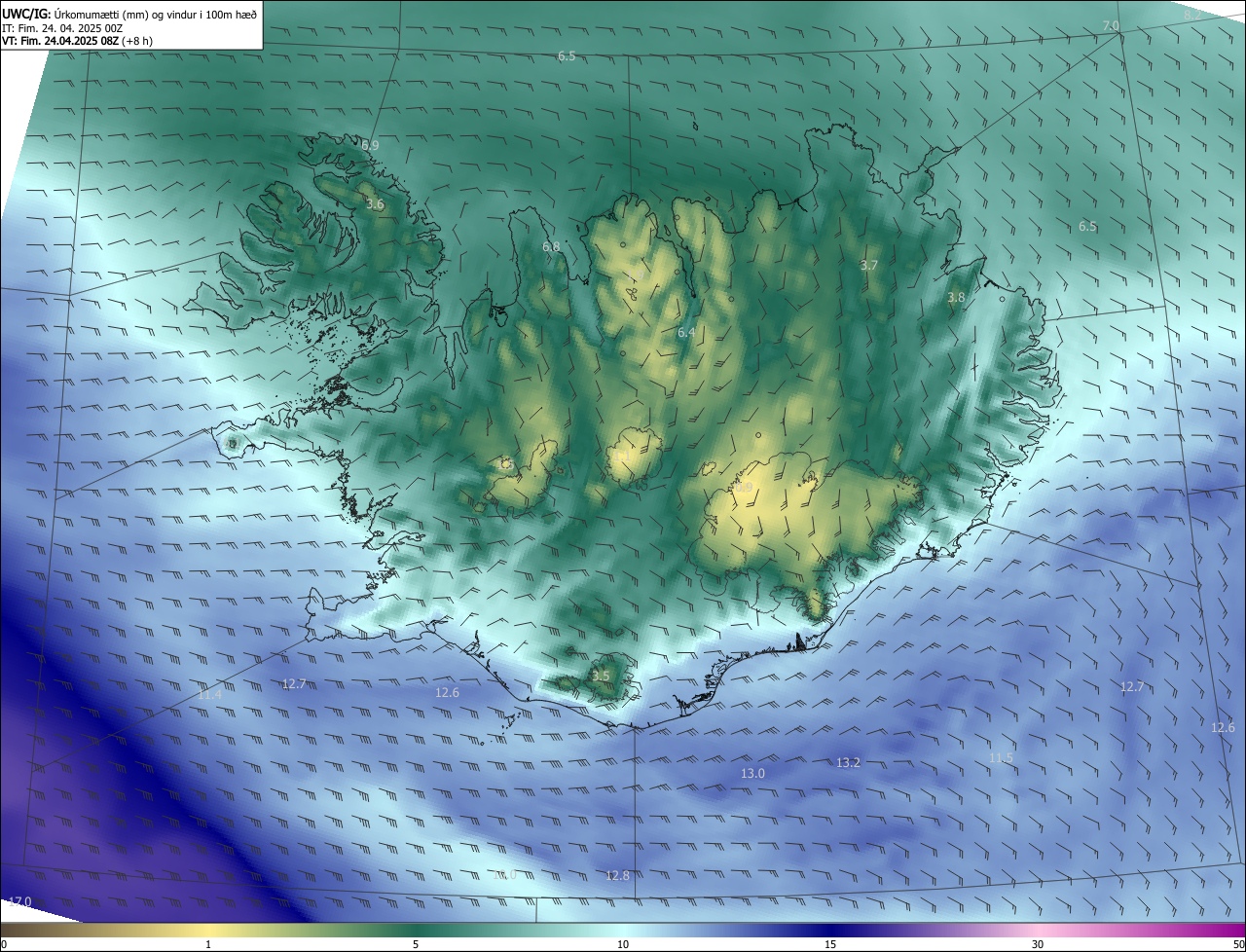The width and height of the screenshot is (1246, 952).
Task: Click the colour scale tick label 15
Action: [x=830, y=944]
